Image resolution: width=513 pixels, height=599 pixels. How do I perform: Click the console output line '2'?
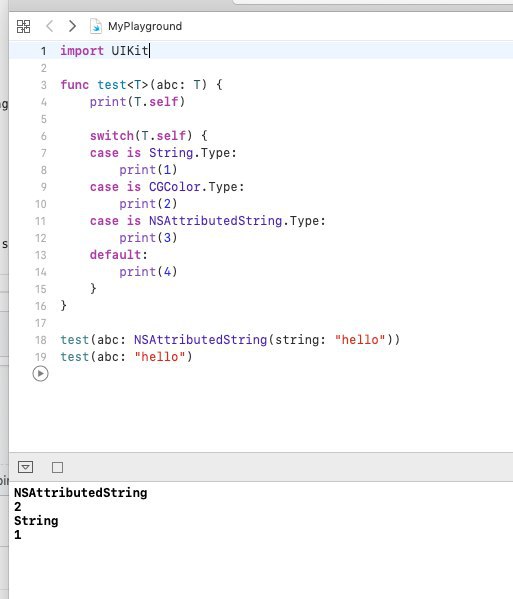(18, 507)
